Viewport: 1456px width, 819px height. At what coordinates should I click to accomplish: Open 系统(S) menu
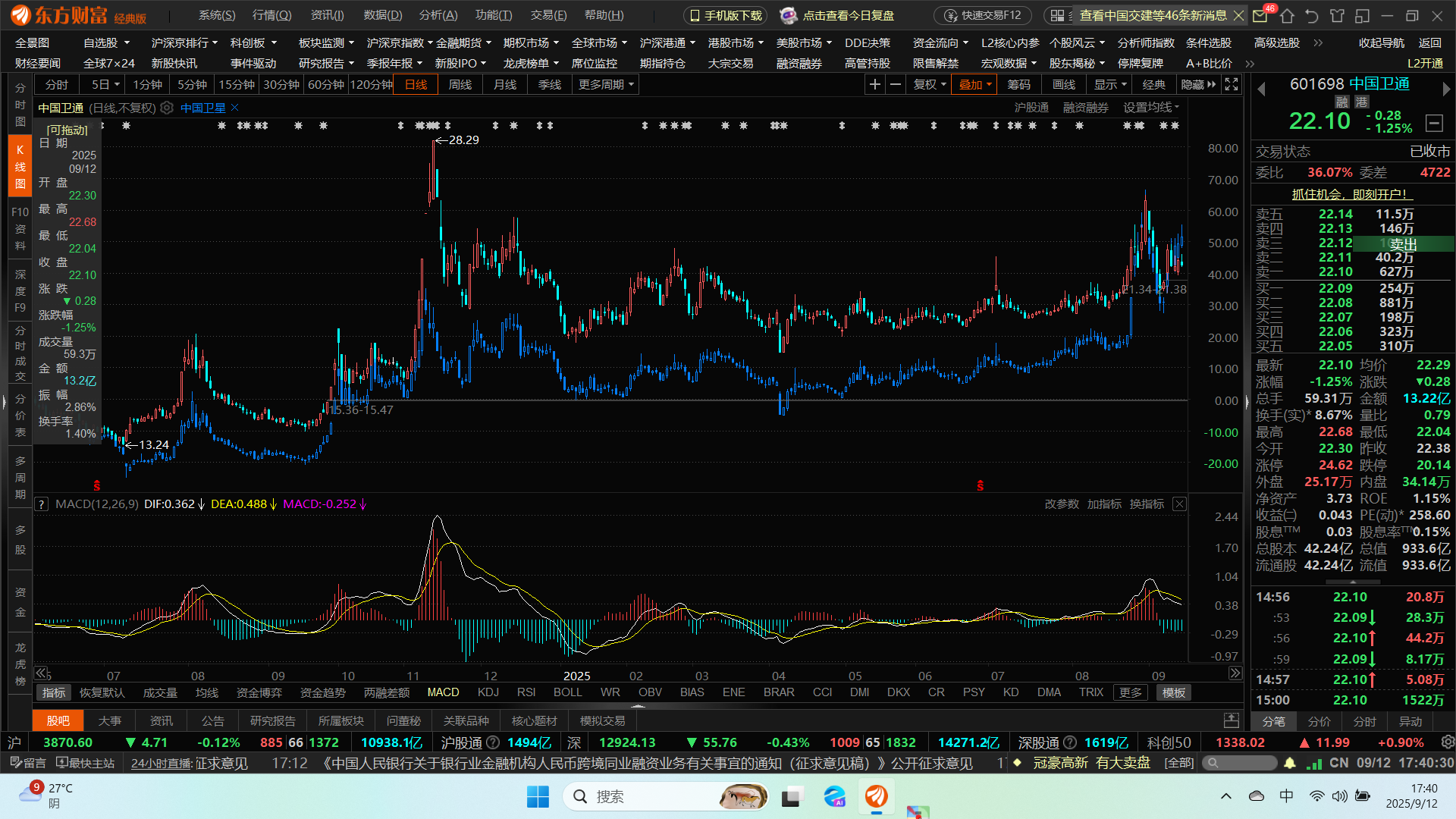217,15
